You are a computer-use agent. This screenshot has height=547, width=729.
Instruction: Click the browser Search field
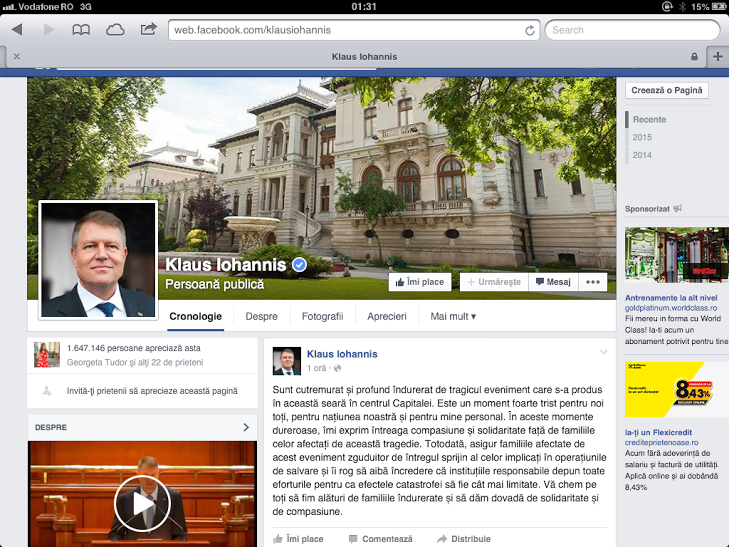pyautogui.click(x=632, y=30)
